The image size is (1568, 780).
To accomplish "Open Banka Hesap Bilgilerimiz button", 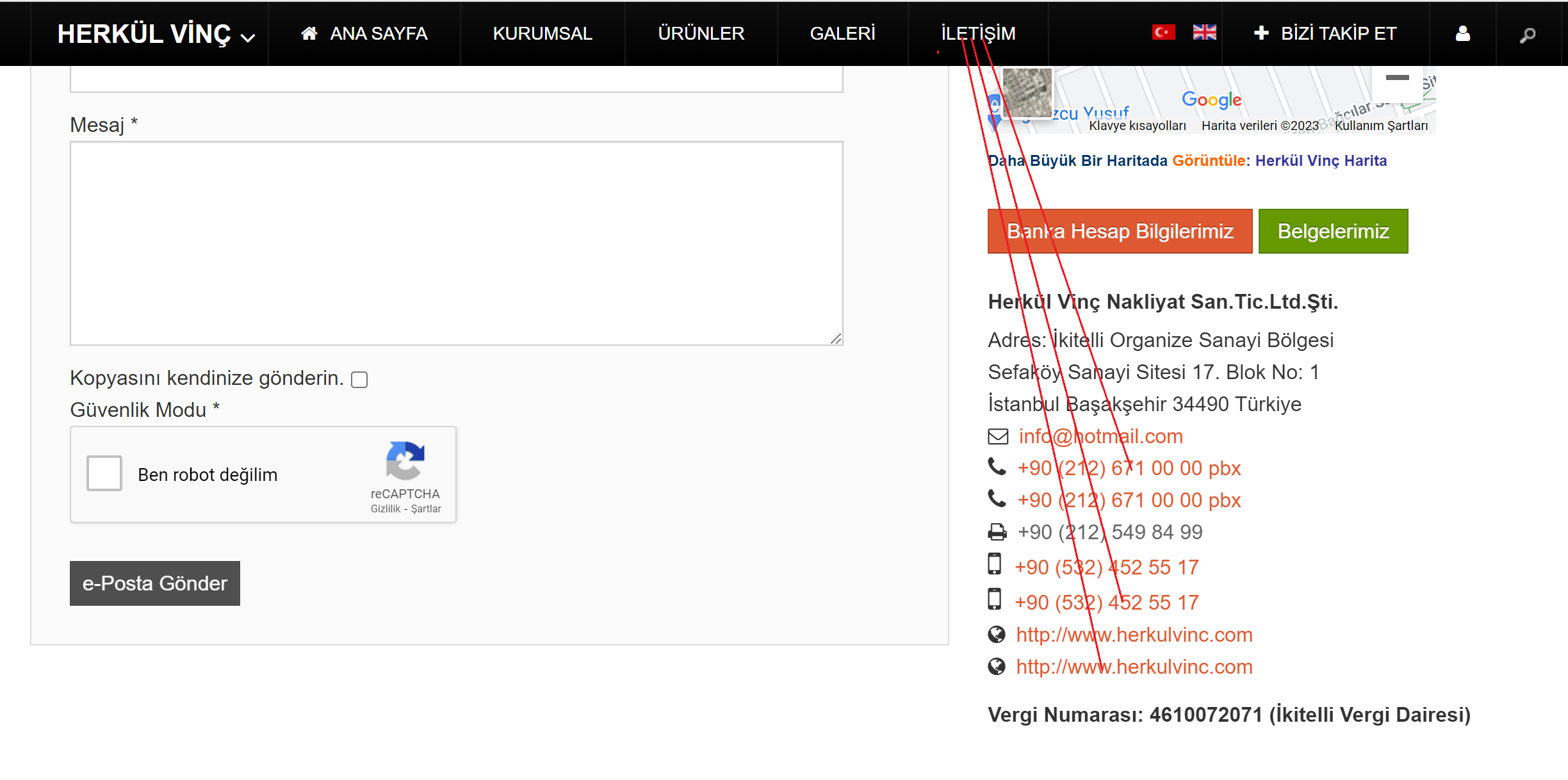I will point(1120,231).
